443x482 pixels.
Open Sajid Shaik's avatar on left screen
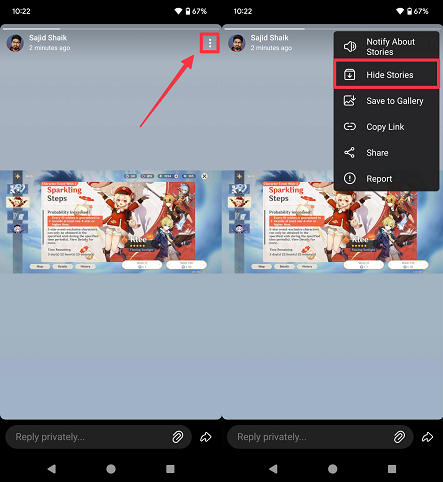coord(15,43)
